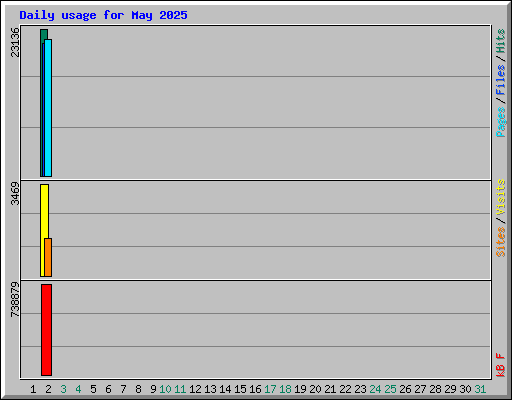Click the yellow 'Visits' legend label
Screen dimensions: 512x400
[501, 197]
